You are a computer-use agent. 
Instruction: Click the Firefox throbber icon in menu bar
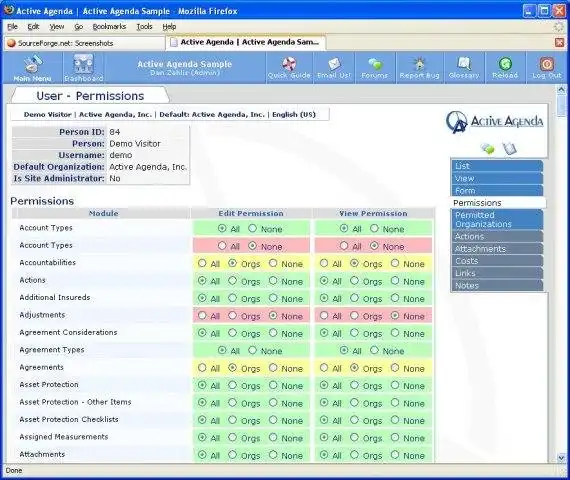click(x=559, y=27)
